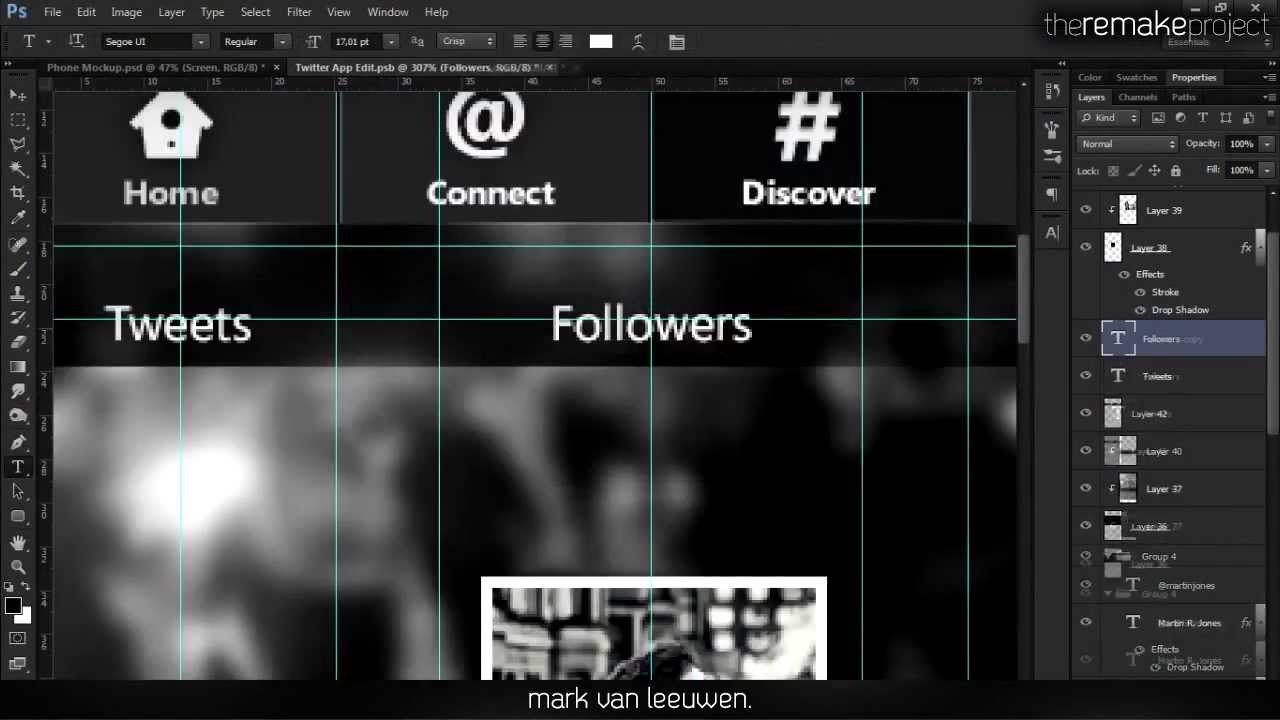
Task: Click the Create Warped Text icon
Action: point(638,42)
